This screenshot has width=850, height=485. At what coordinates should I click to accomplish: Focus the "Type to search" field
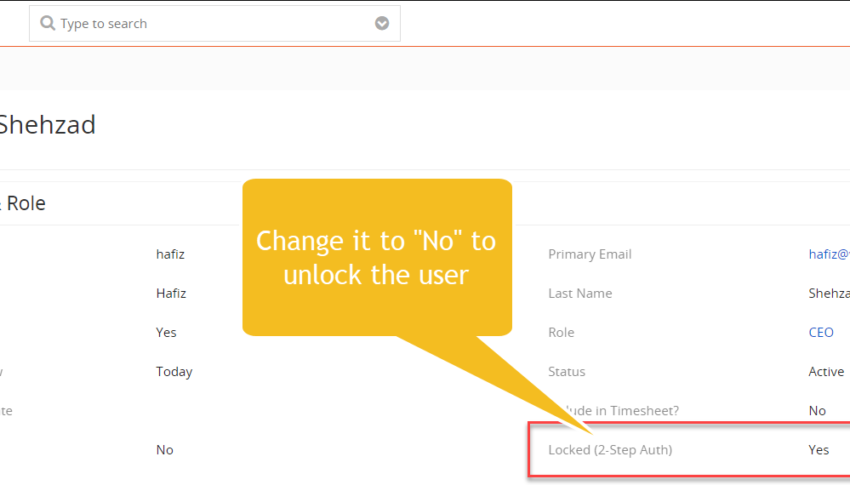(x=215, y=23)
